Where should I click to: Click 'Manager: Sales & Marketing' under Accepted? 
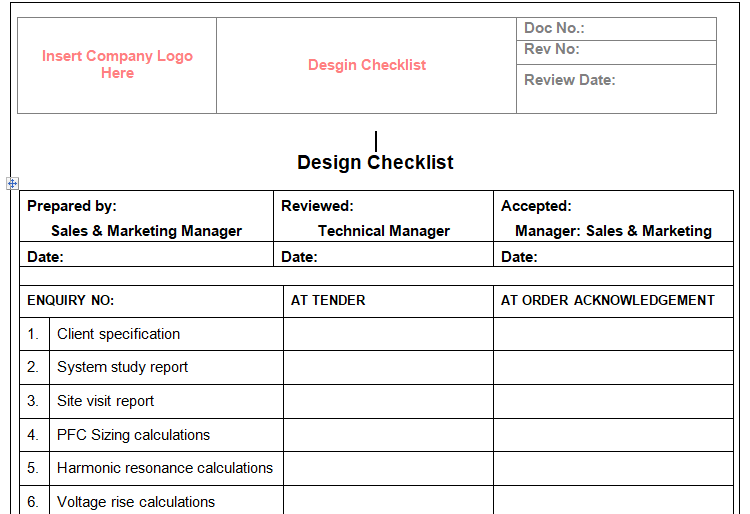613,231
